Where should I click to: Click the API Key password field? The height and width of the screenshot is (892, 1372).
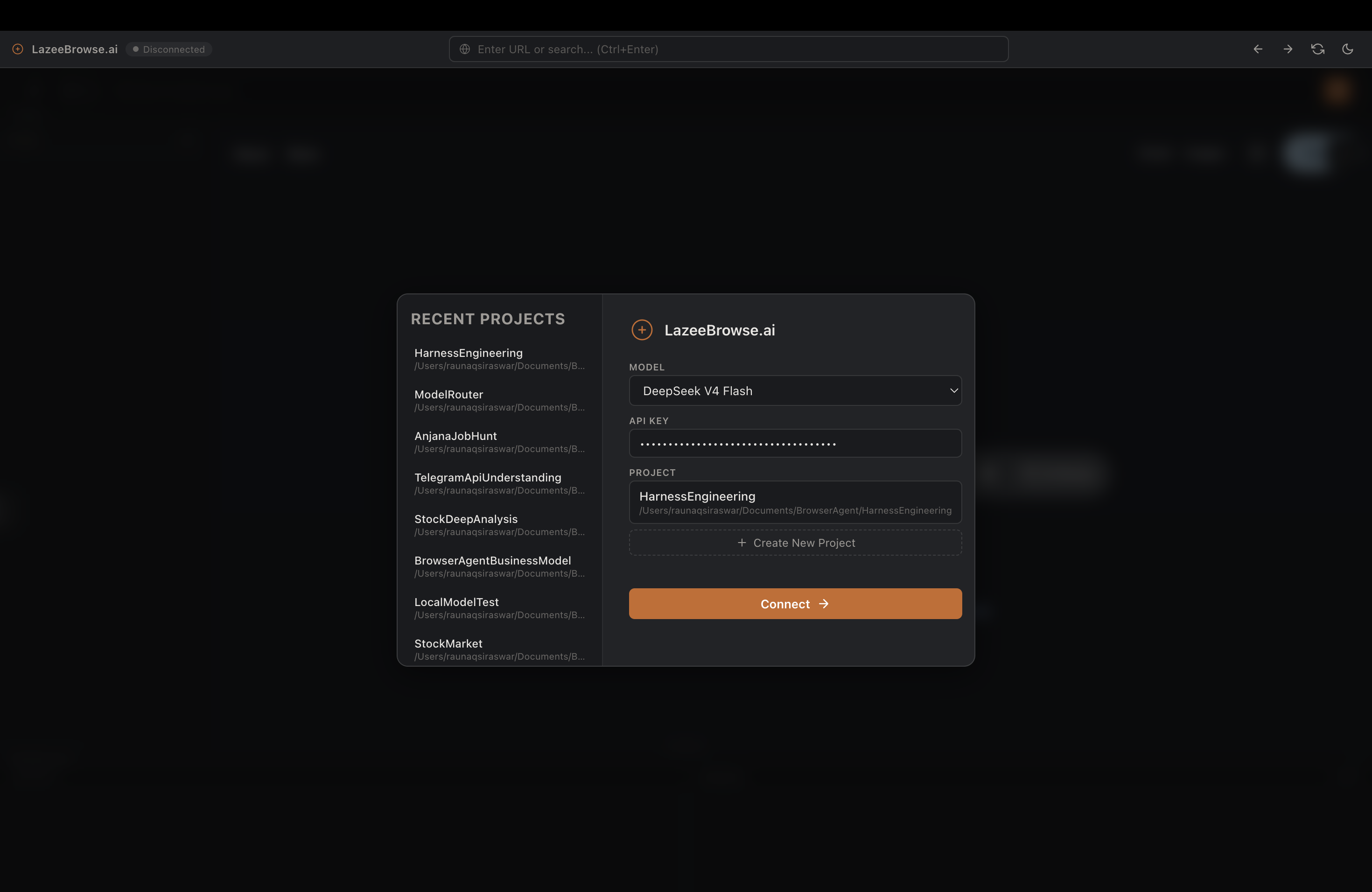(x=795, y=443)
